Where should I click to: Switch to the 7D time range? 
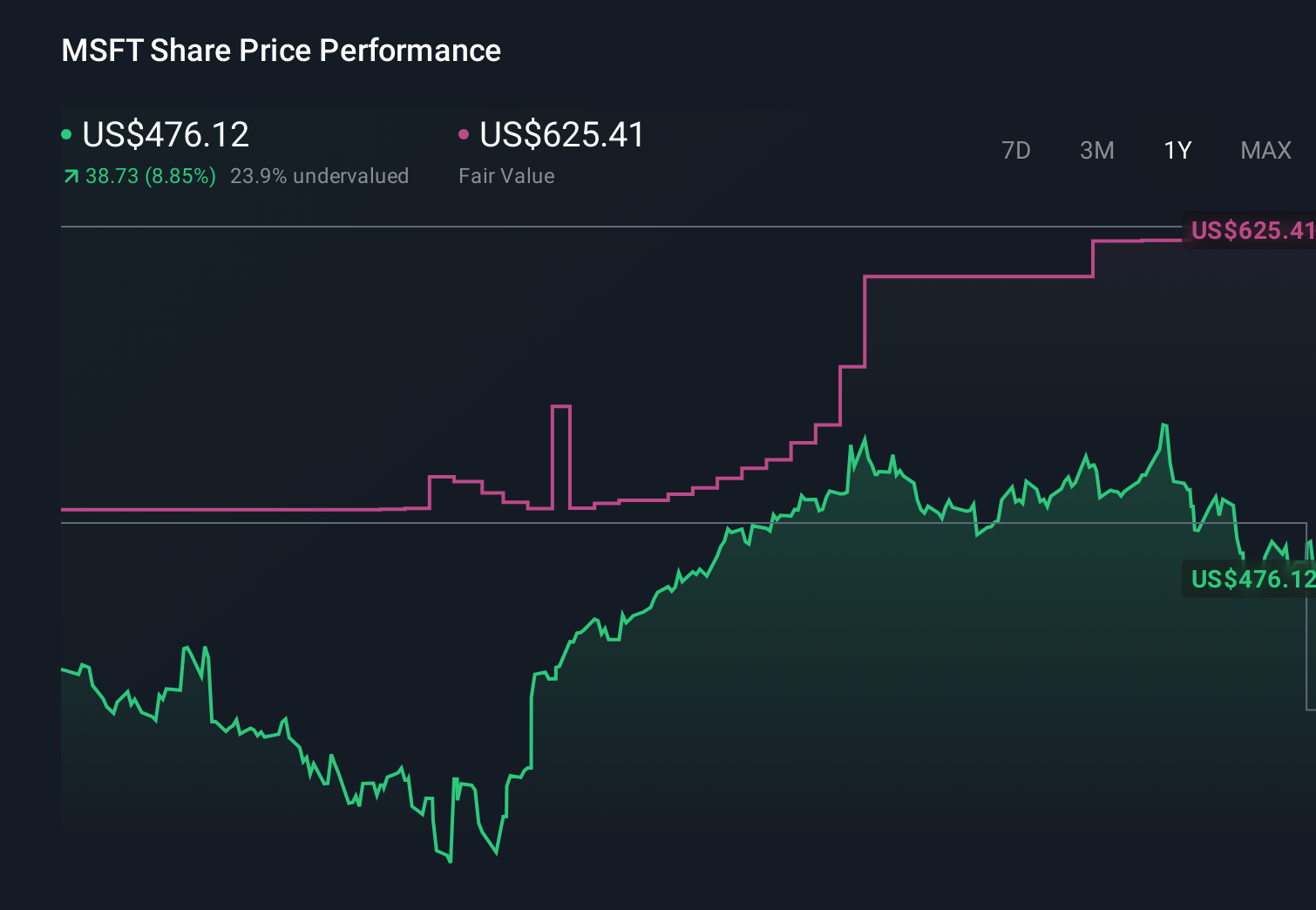coord(1016,150)
